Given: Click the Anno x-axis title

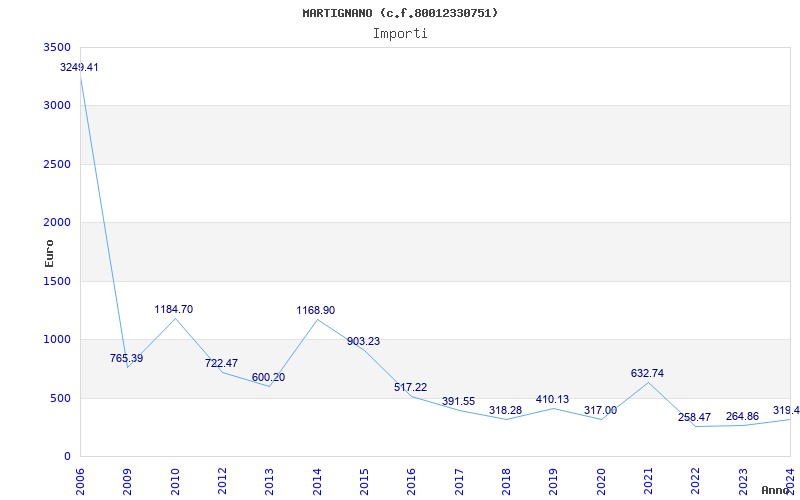Looking at the screenshot, I should click(x=776, y=490).
